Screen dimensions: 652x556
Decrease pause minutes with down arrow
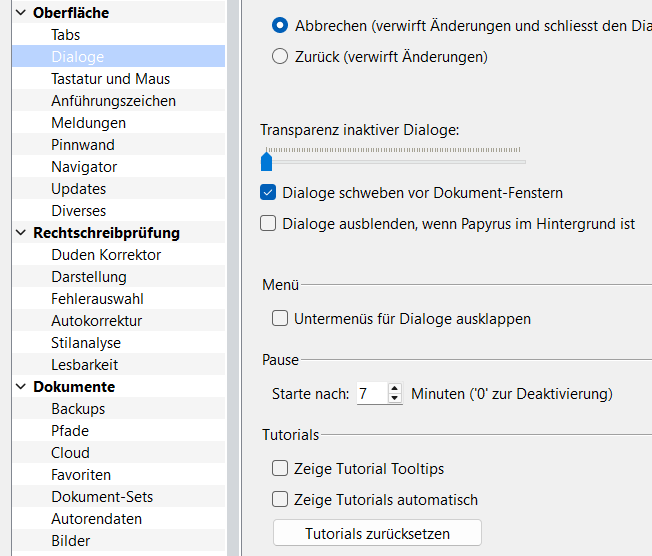click(395, 399)
